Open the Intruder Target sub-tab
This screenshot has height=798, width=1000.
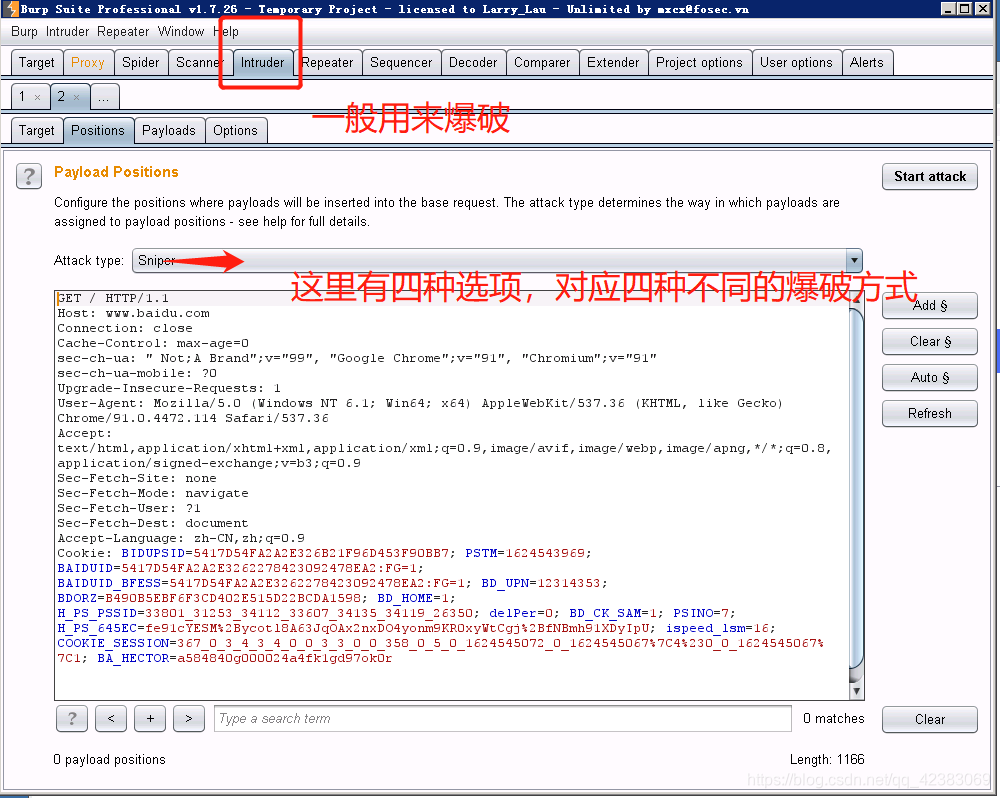click(x=36, y=130)
